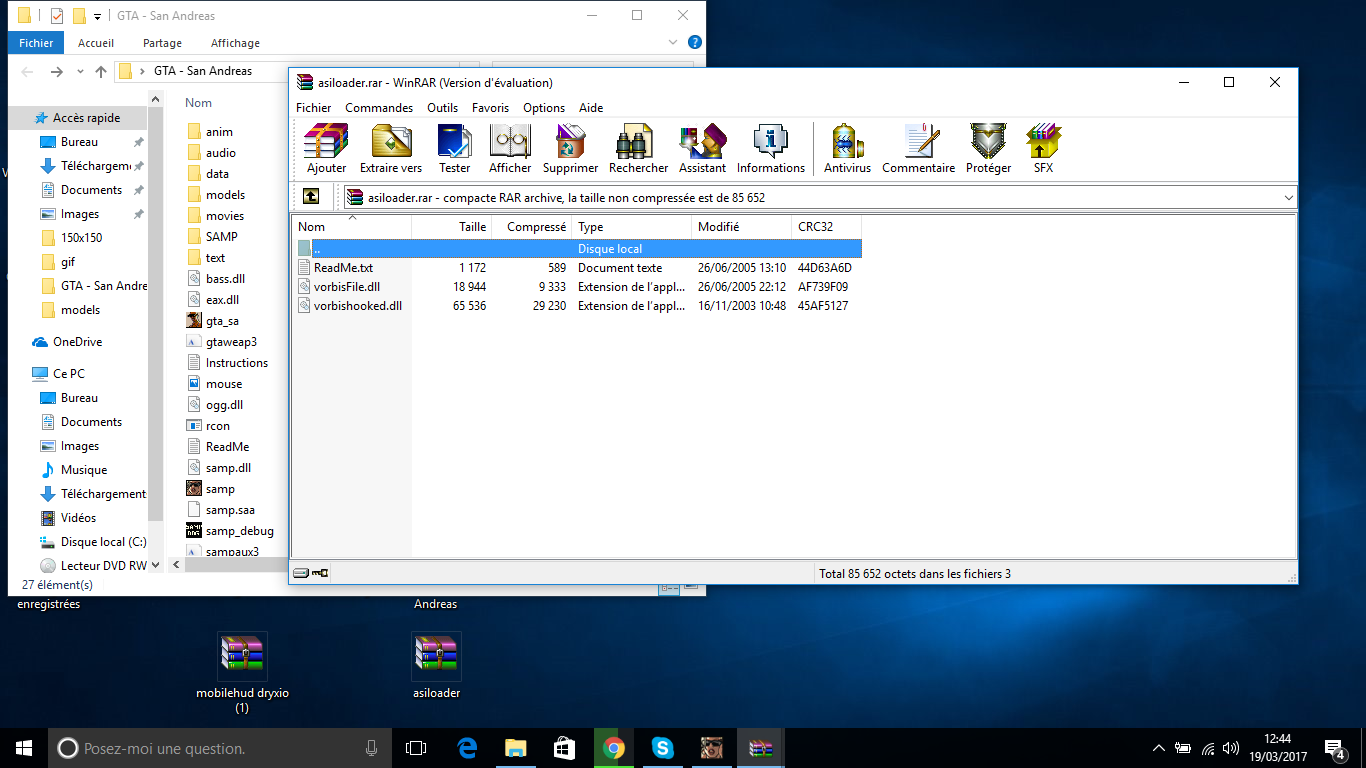This screenshot has height=768, width=1366.
Task: Open the Commandes menu in WinRAR
Action: pos(379,108)
